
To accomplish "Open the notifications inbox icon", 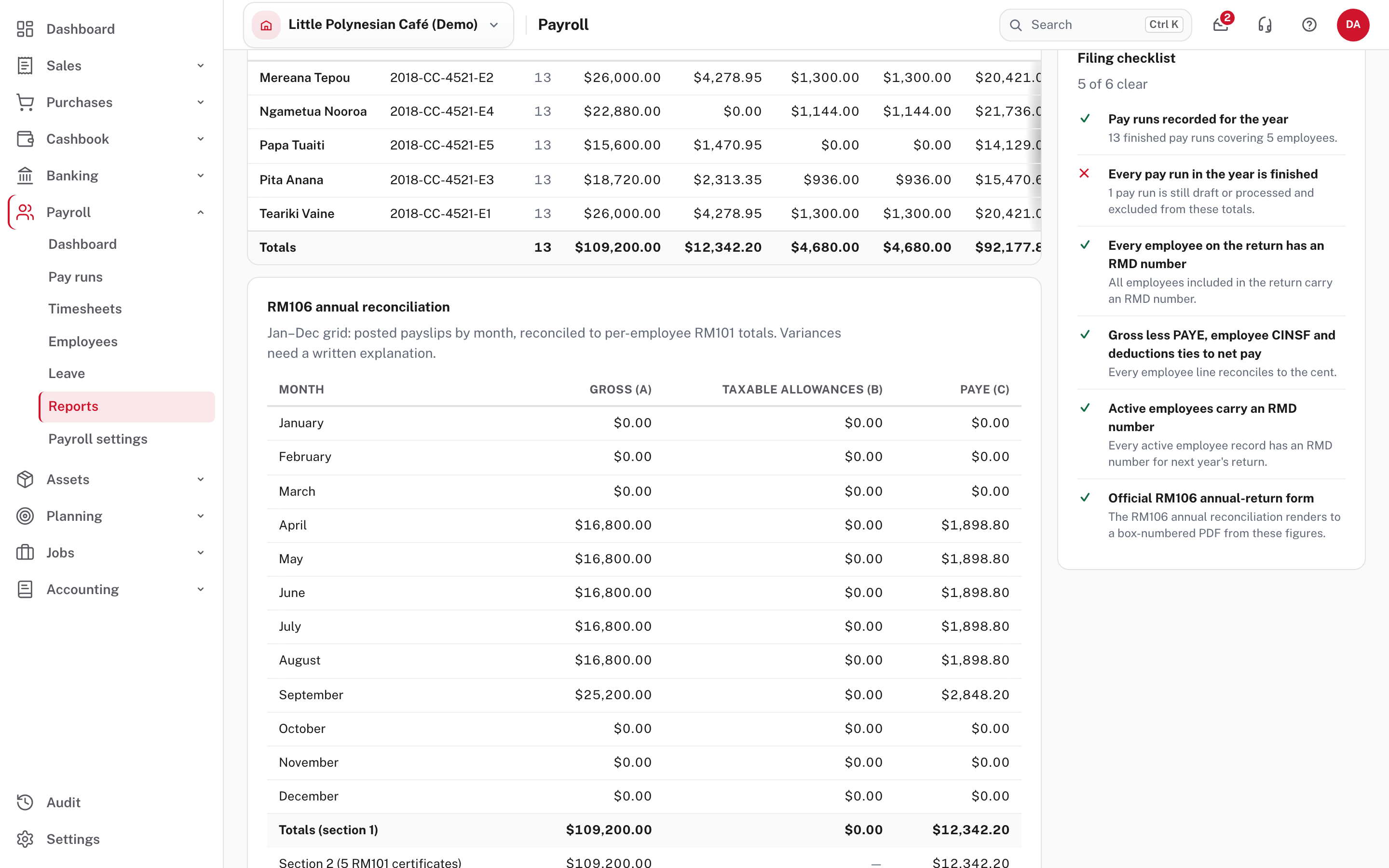I will click(1221, 25).
